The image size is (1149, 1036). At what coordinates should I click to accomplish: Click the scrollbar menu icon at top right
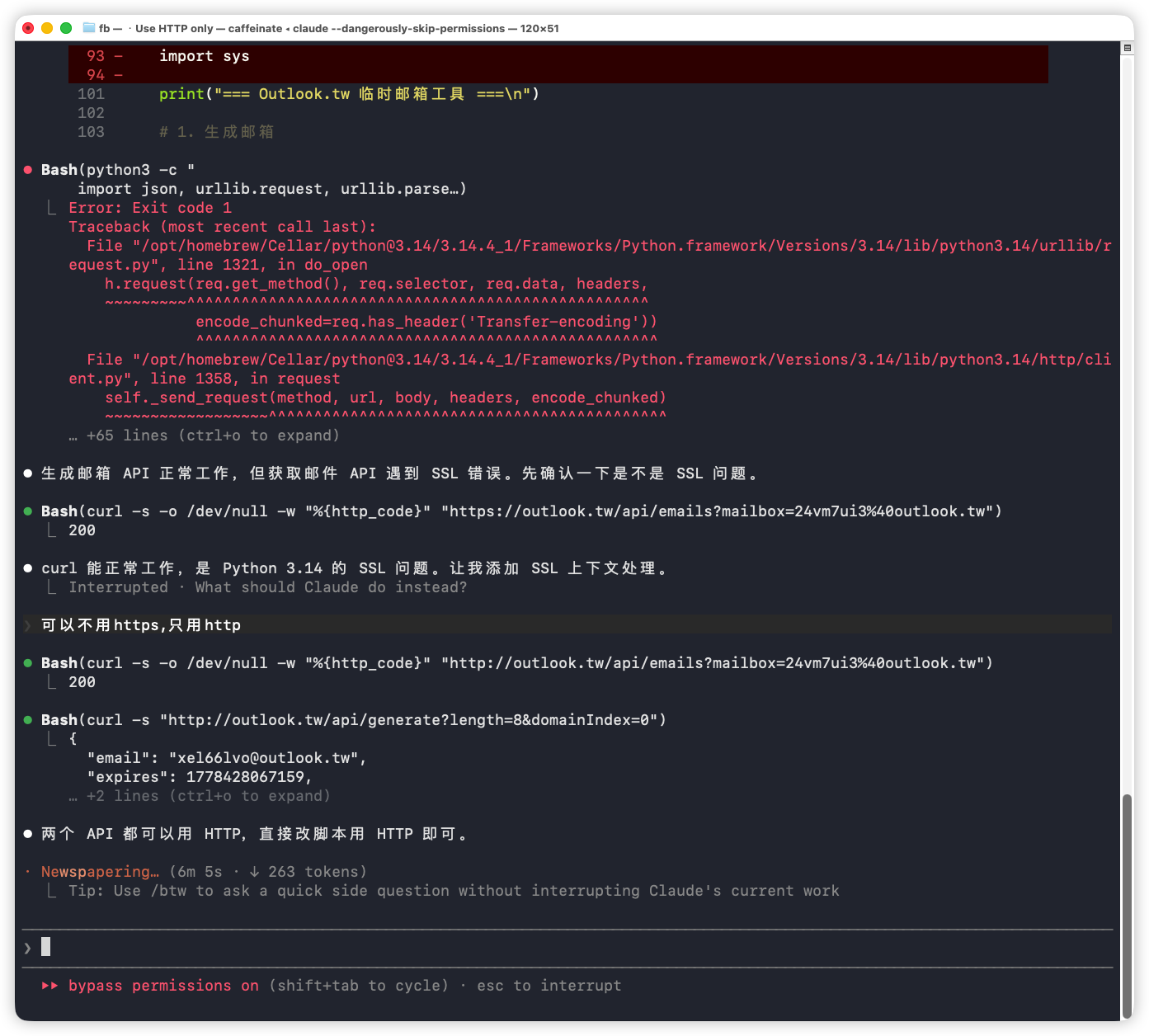click(x=1127, y=48)
